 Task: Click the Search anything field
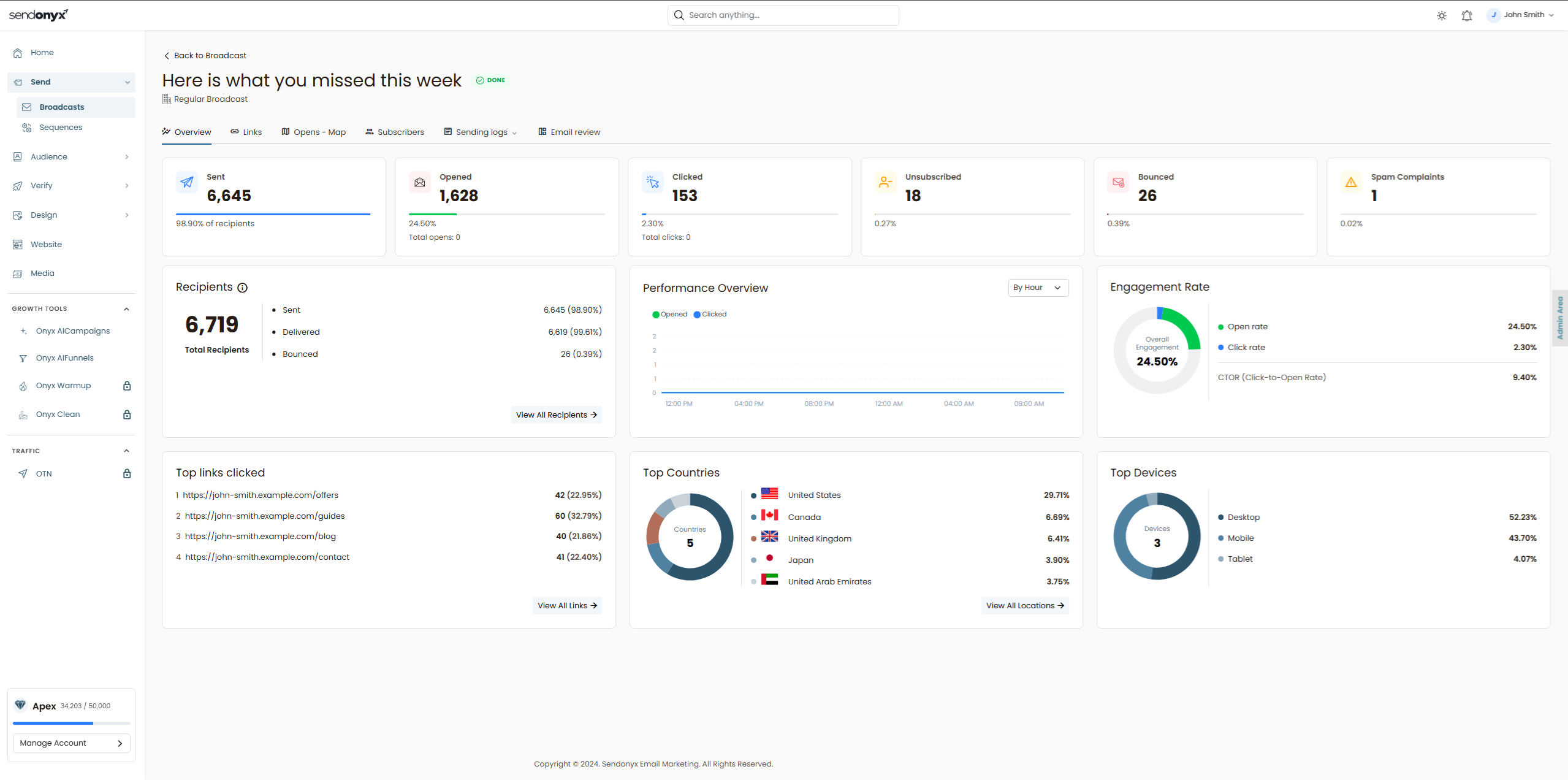[x=783, y=15]
